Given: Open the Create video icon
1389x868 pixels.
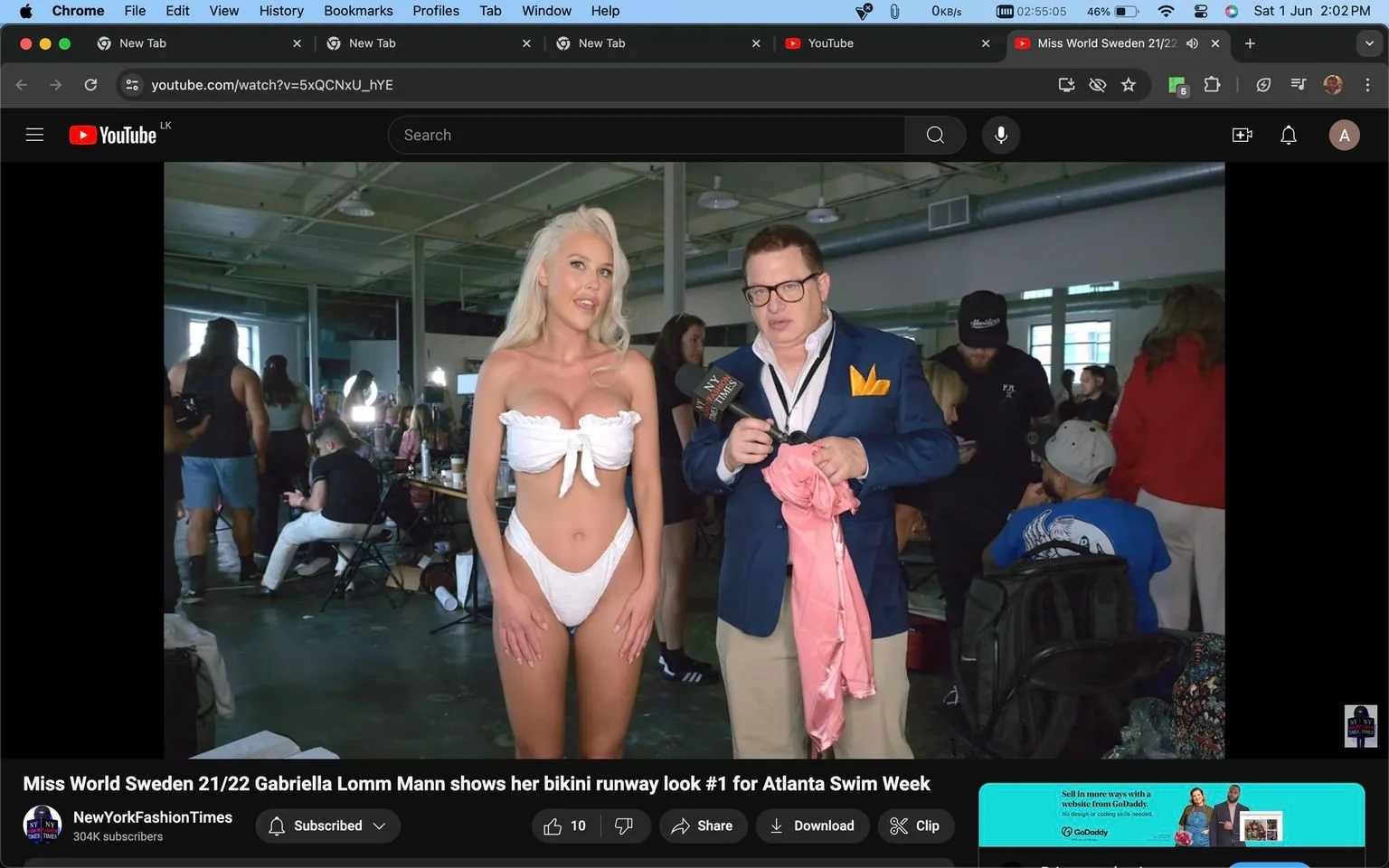Looking at the screenshot, I should tap(1243, 134).
